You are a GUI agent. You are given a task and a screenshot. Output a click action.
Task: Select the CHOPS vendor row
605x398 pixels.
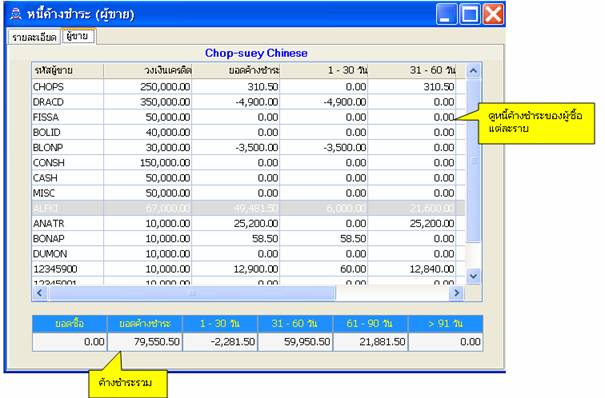(x=248, y=87)
